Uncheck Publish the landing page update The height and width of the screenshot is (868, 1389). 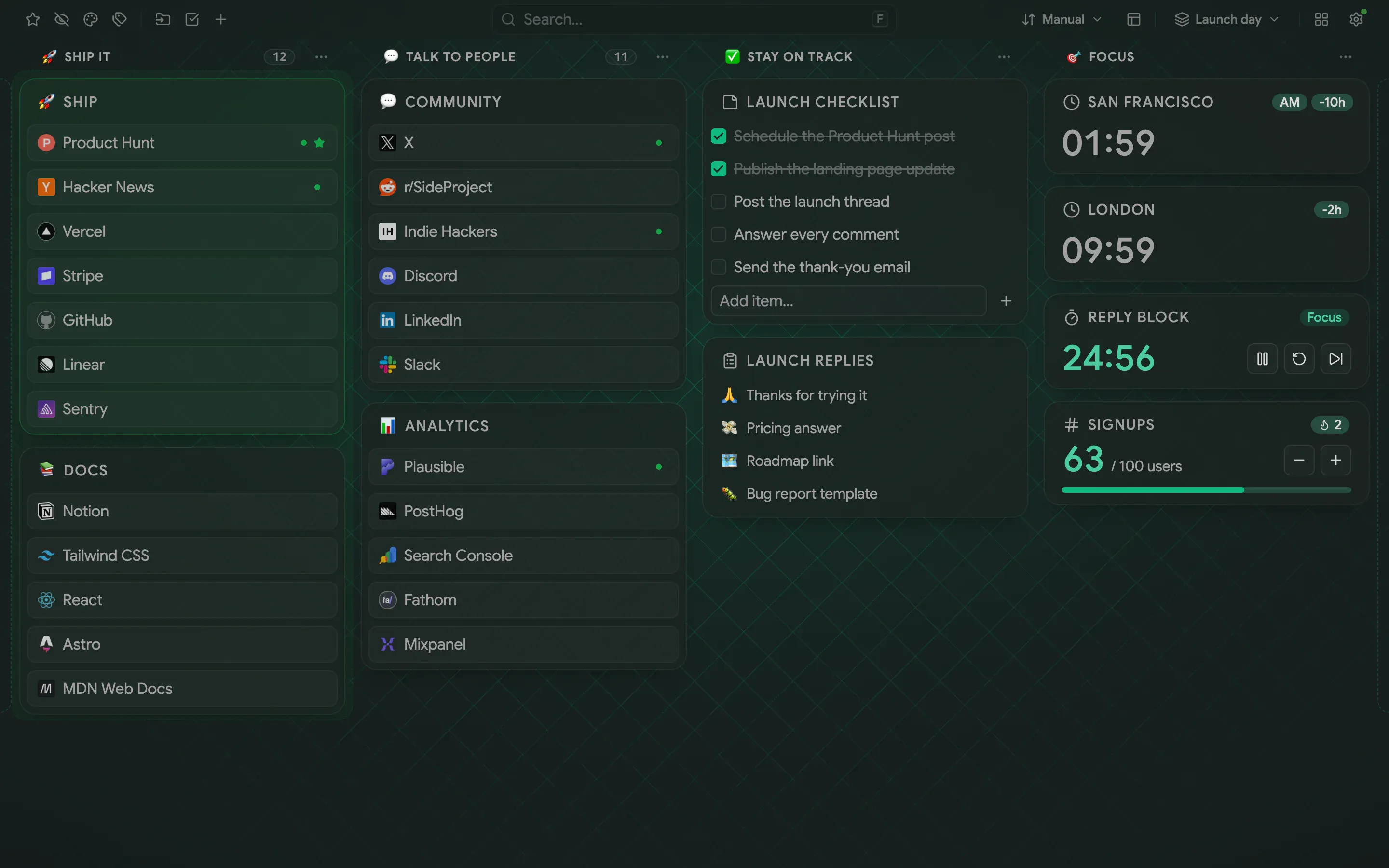point(719,169)
